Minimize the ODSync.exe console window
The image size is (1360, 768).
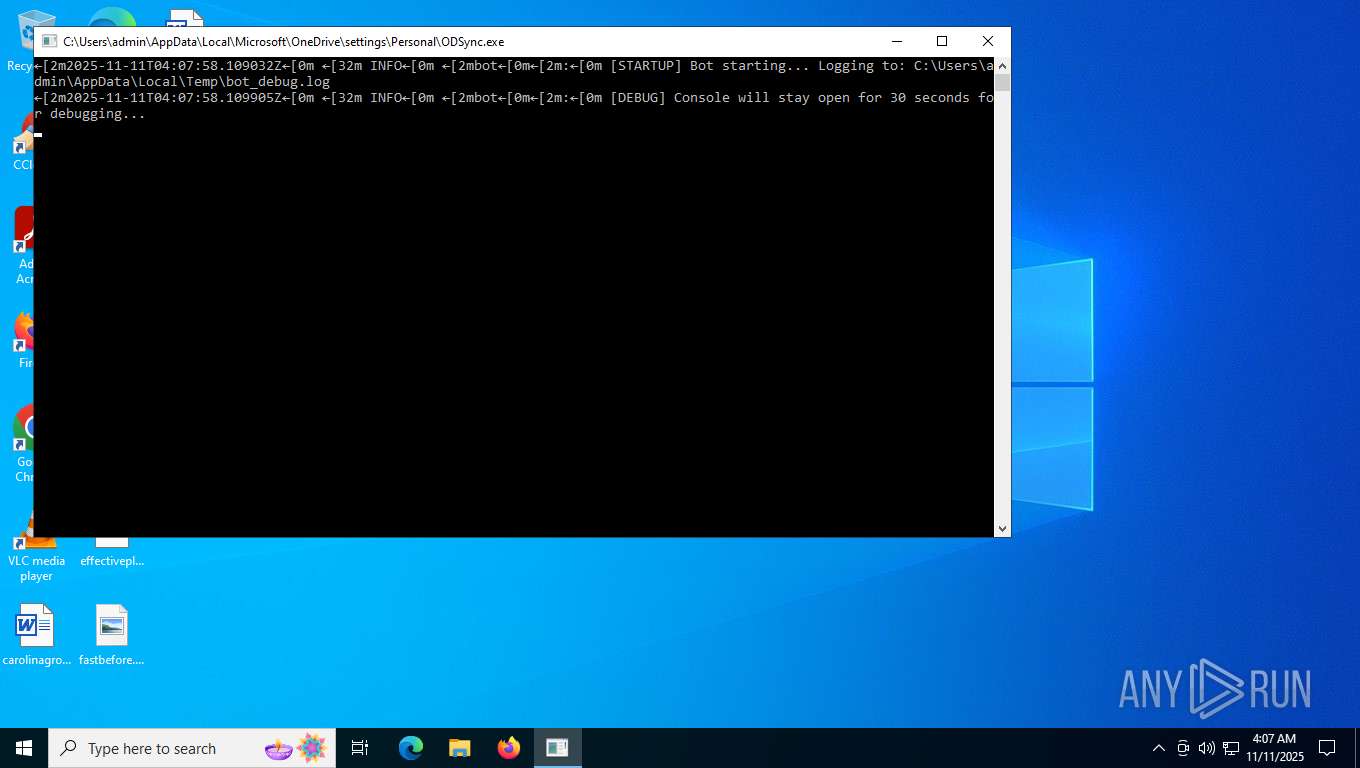click(895, 41)
